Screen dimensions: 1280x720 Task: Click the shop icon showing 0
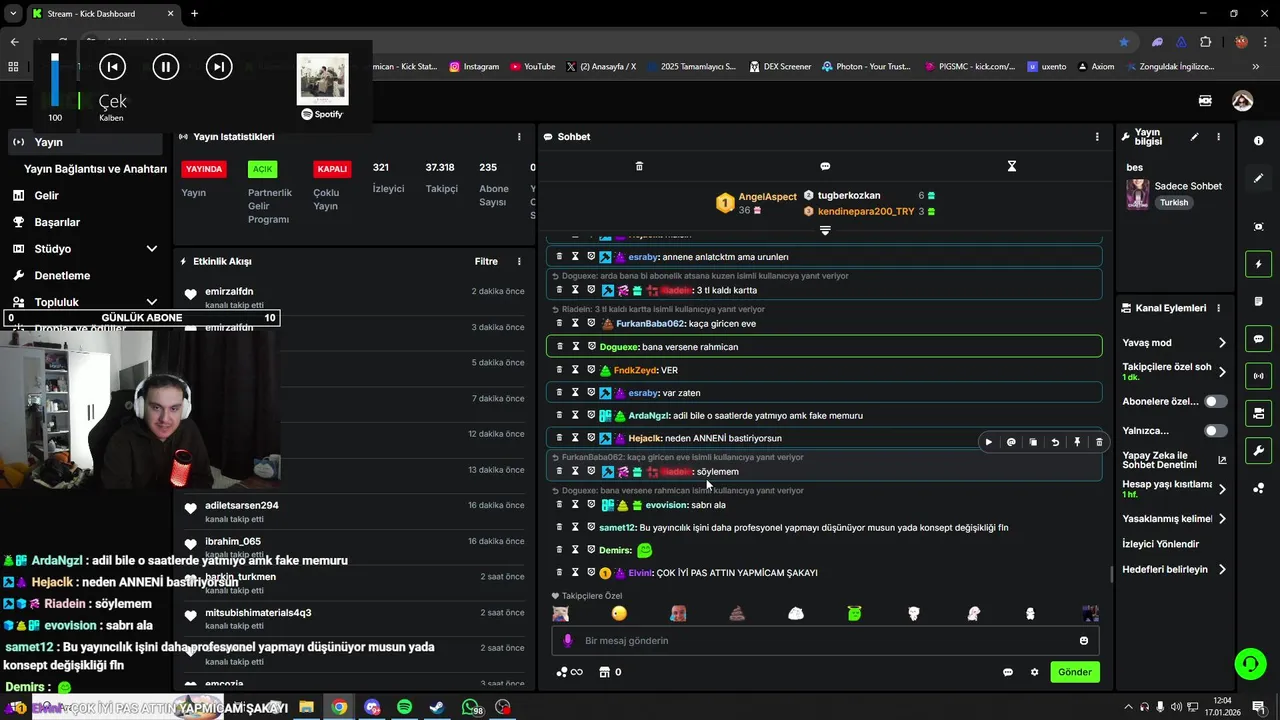click(610, 672)
